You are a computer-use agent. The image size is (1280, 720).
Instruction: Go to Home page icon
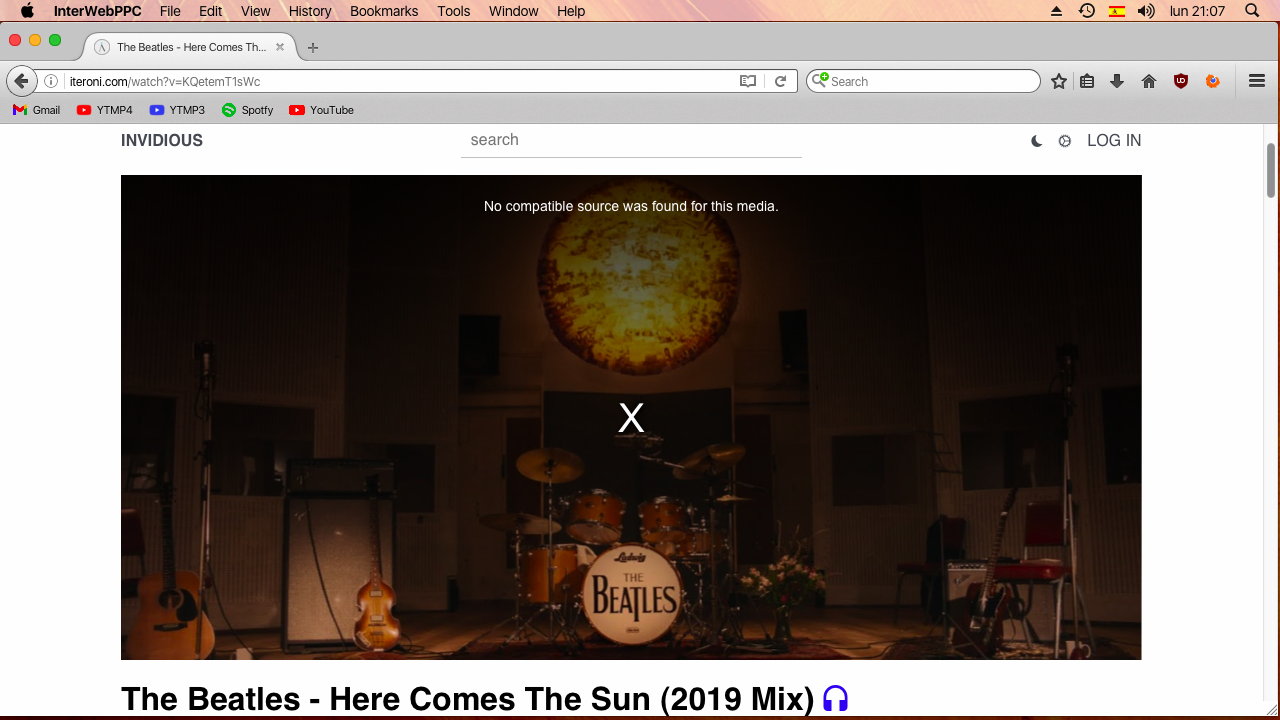pyautogui.click(x=1149, y=81)
